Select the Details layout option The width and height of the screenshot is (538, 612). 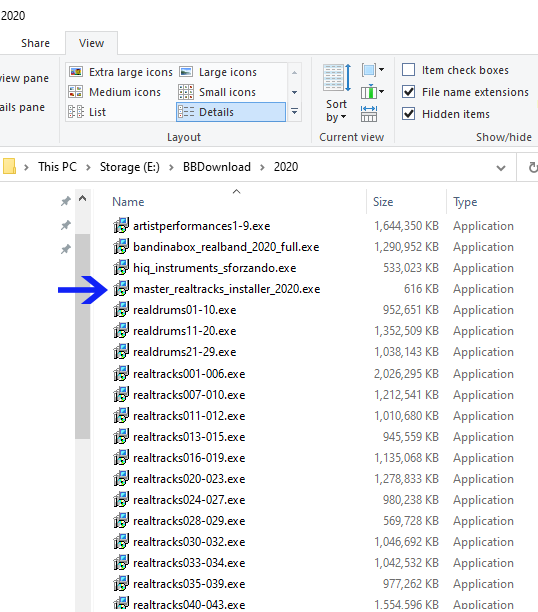(x=231, y=112)
